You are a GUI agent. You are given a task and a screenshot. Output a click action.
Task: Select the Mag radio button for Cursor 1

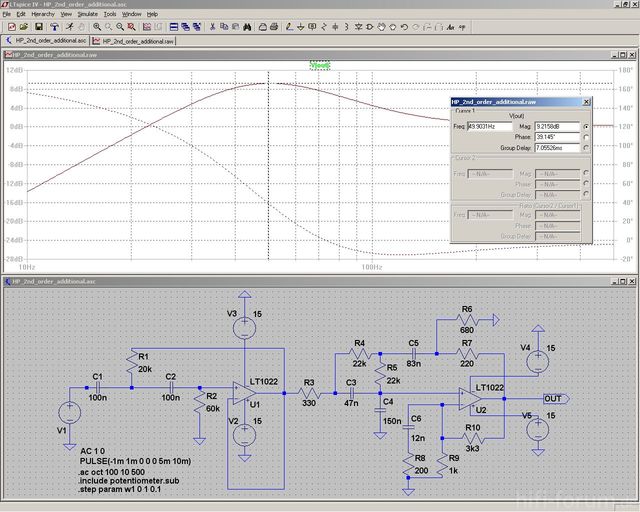click(585, 127)
